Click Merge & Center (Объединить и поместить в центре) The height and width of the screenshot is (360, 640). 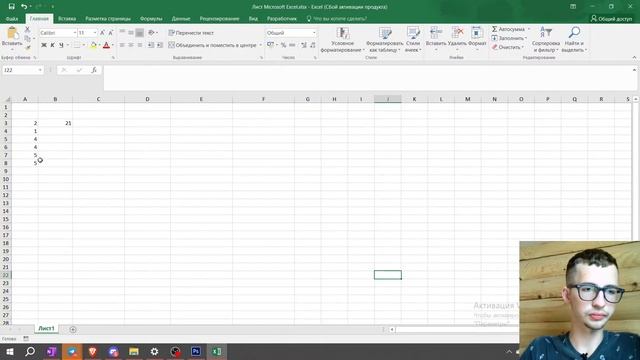pos(212,45)
